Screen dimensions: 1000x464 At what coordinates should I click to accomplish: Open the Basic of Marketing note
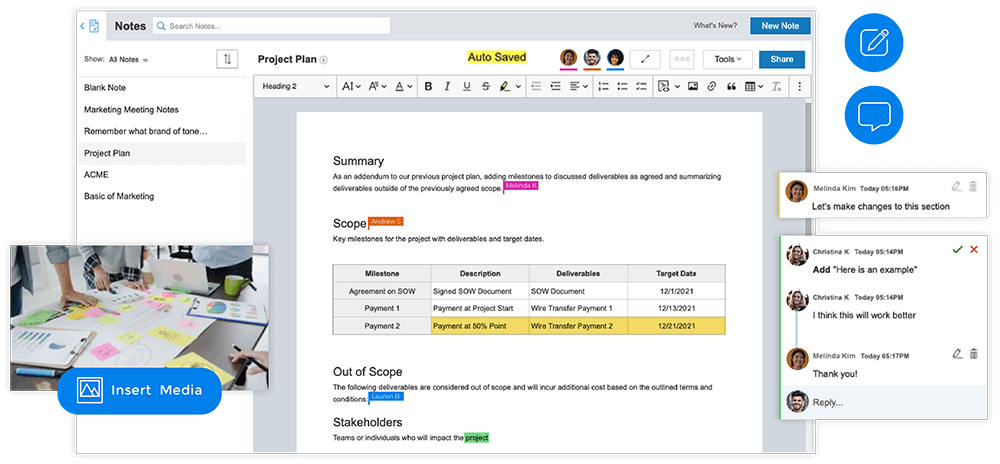pos(162,196)
